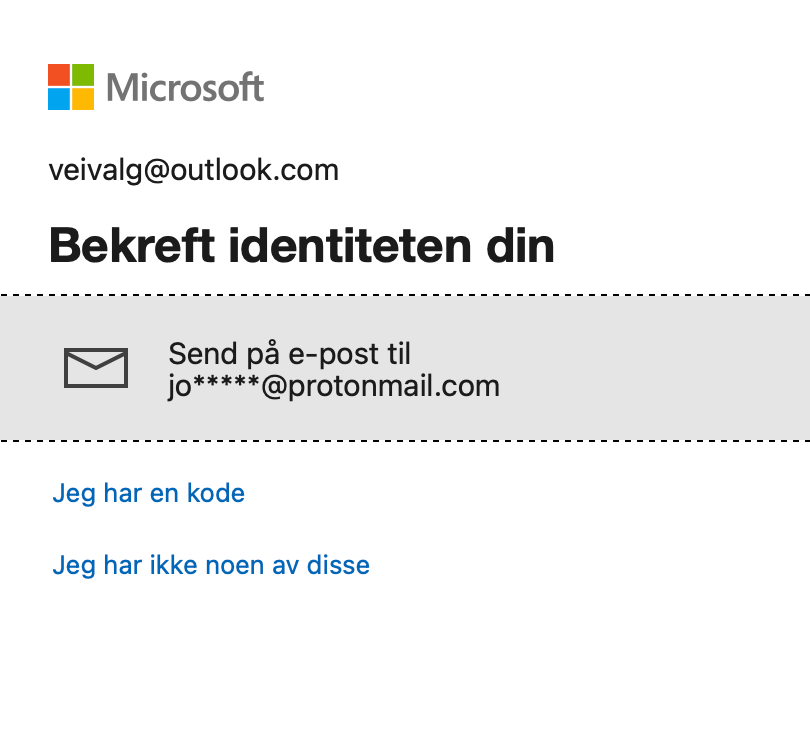Click the Microsoft four-square logo

coord(71,87)
